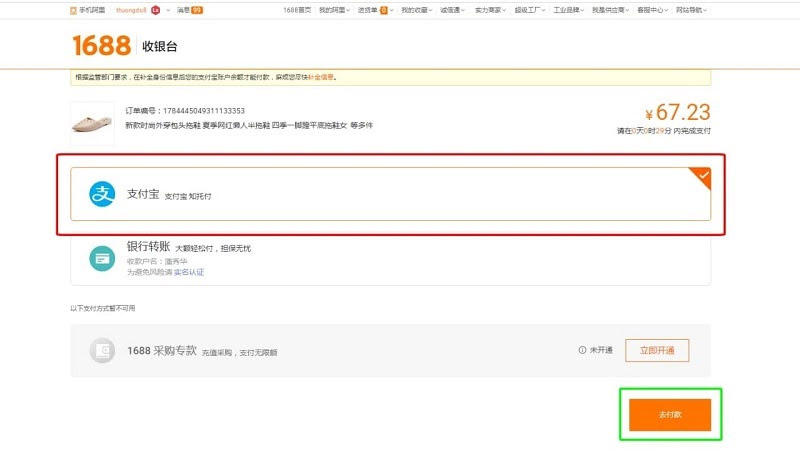Click the payment countdown timer text
This screenshot has height=455, width=800.
(664, 131)
